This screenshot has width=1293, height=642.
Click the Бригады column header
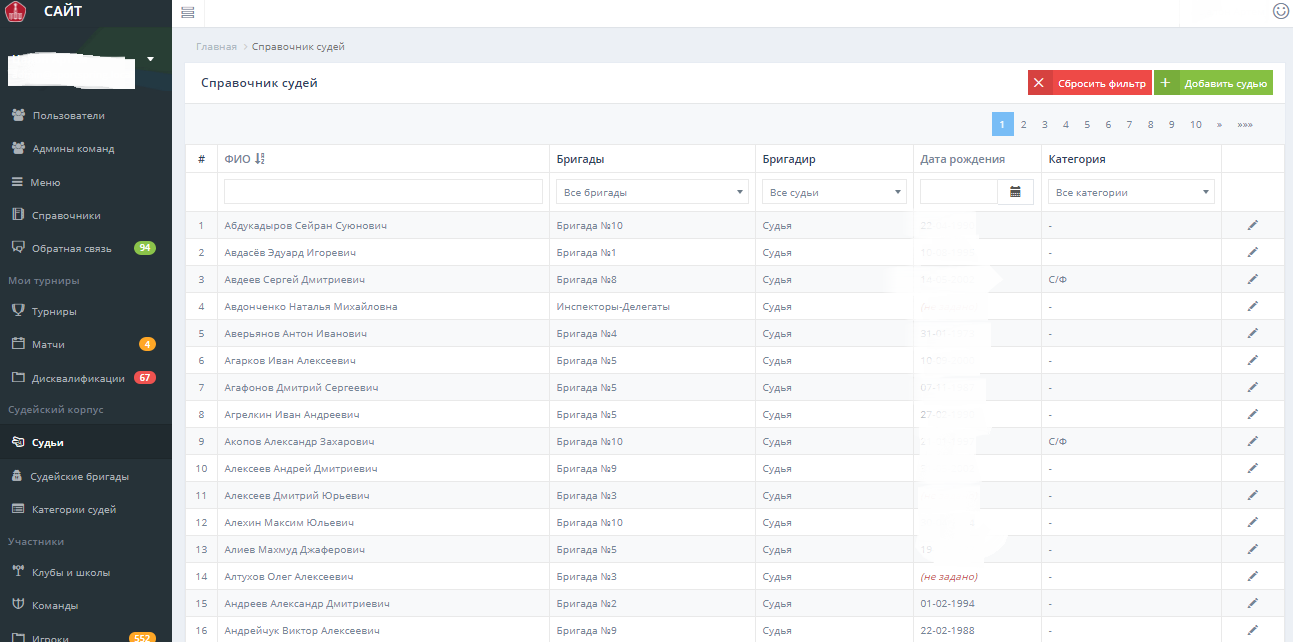pos(580,159)
